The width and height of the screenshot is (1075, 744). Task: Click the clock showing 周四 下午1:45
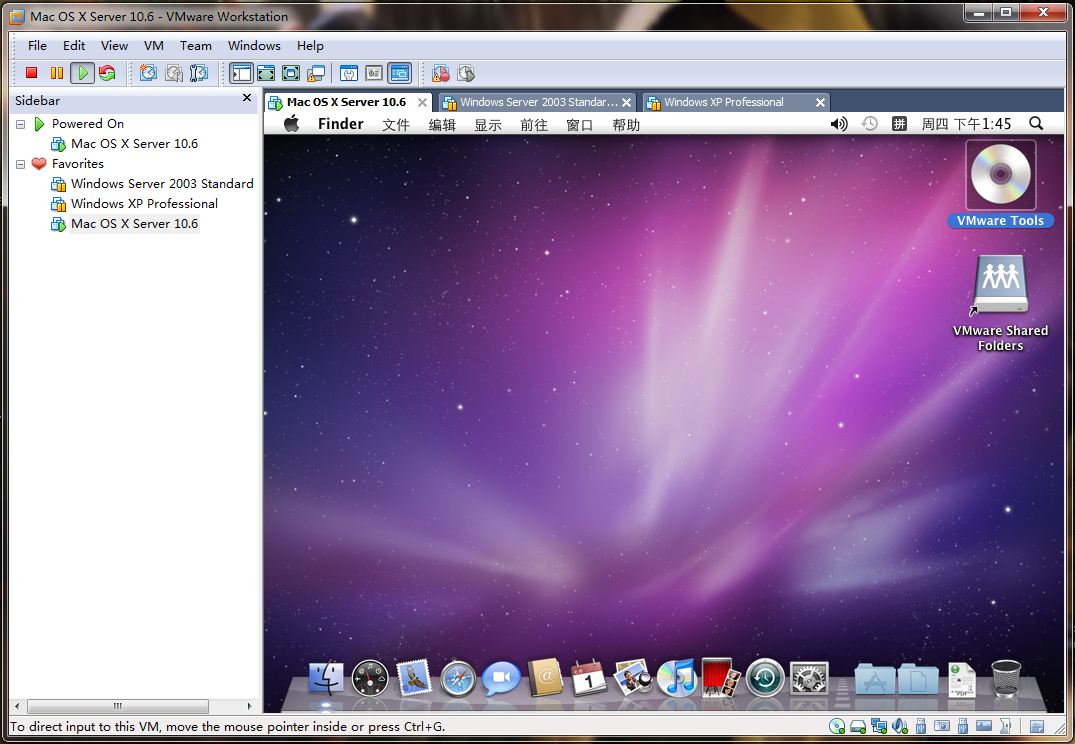(967, 124)
